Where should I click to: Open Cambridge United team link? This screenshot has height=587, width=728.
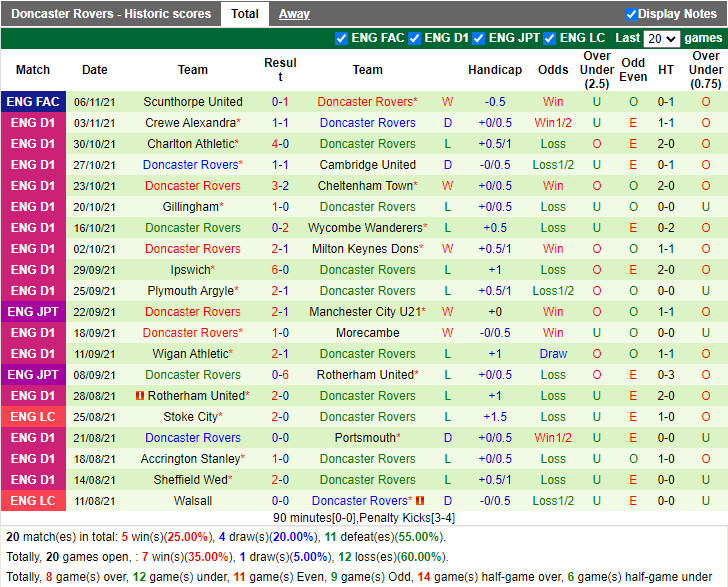(x=367, y=164)
